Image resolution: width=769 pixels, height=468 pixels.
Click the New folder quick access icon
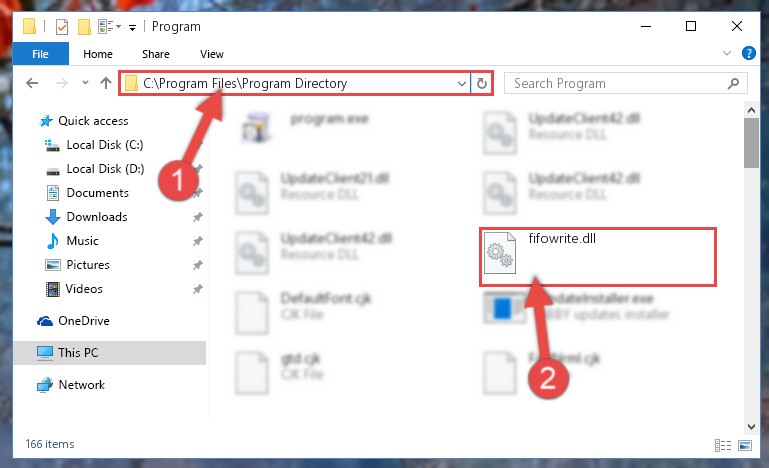[84, 26]
